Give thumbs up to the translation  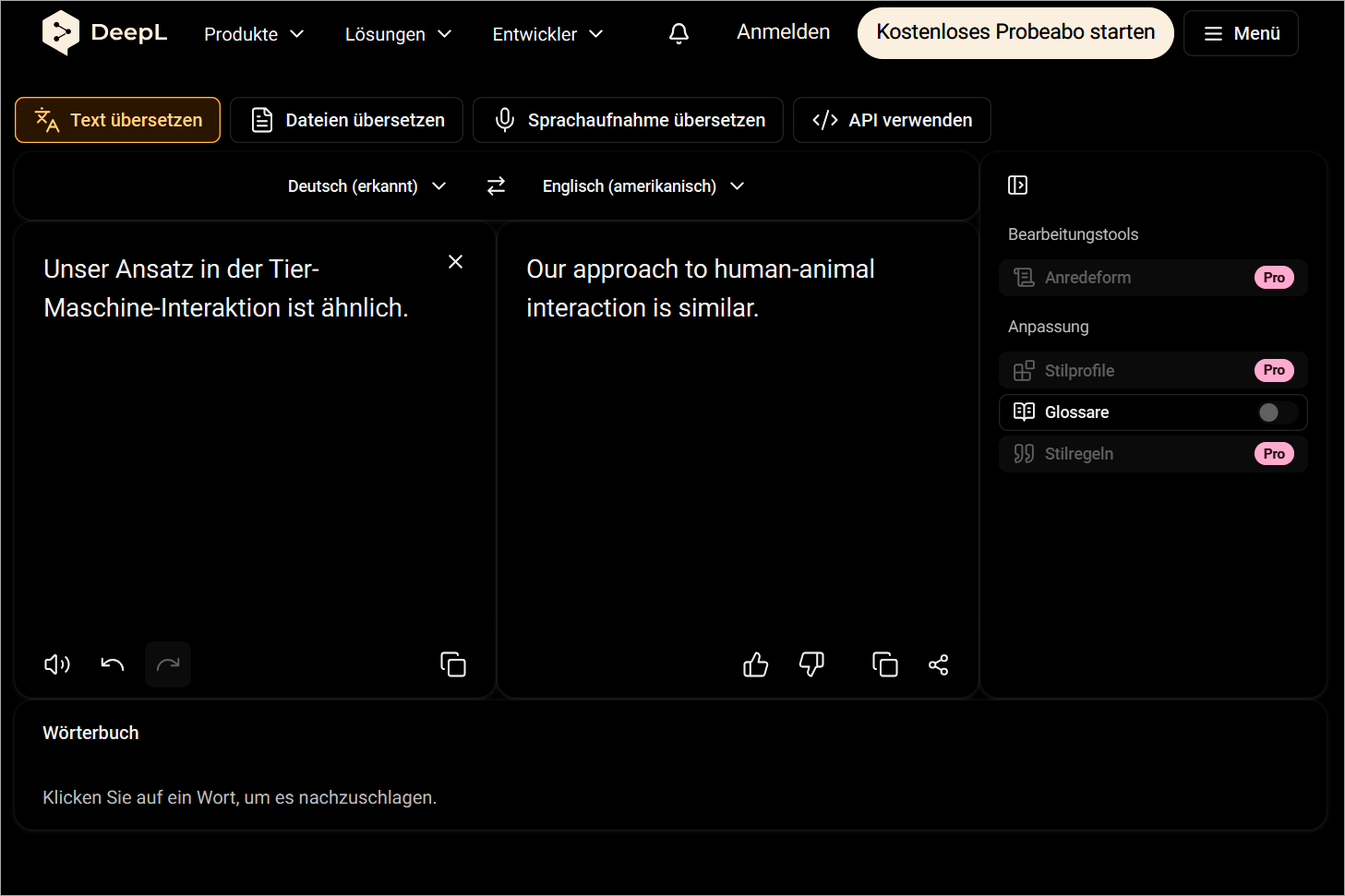point(756,664)
